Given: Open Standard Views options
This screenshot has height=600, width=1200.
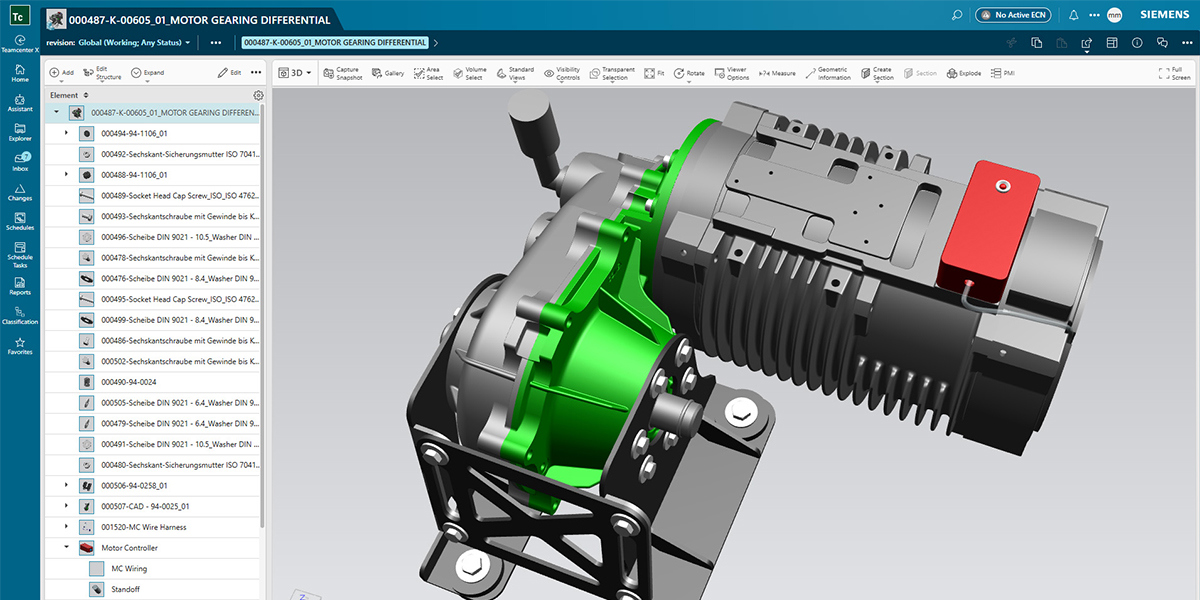Looking at the screenshot, I should 512,72.
